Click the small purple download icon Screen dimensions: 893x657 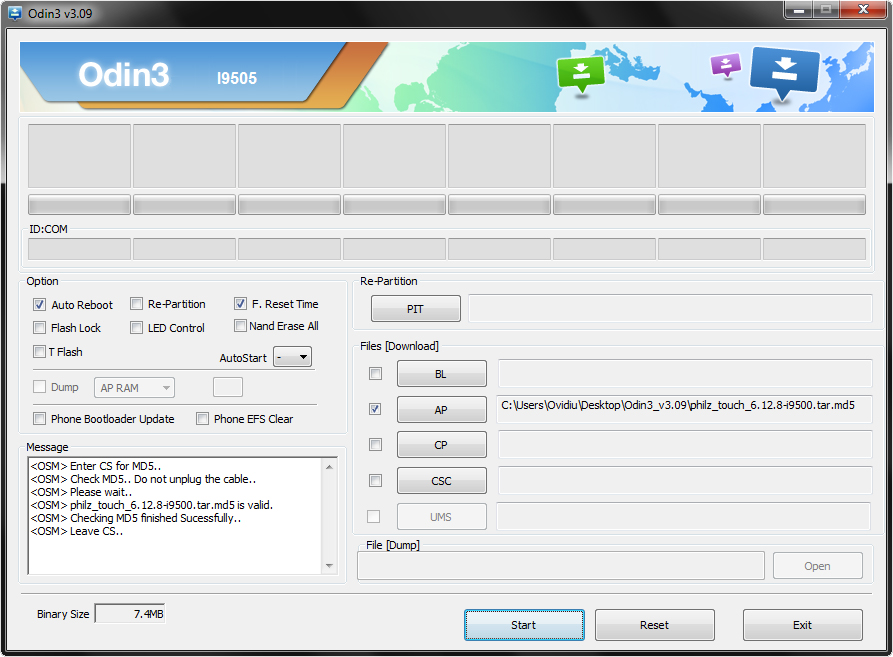[724, 66]
